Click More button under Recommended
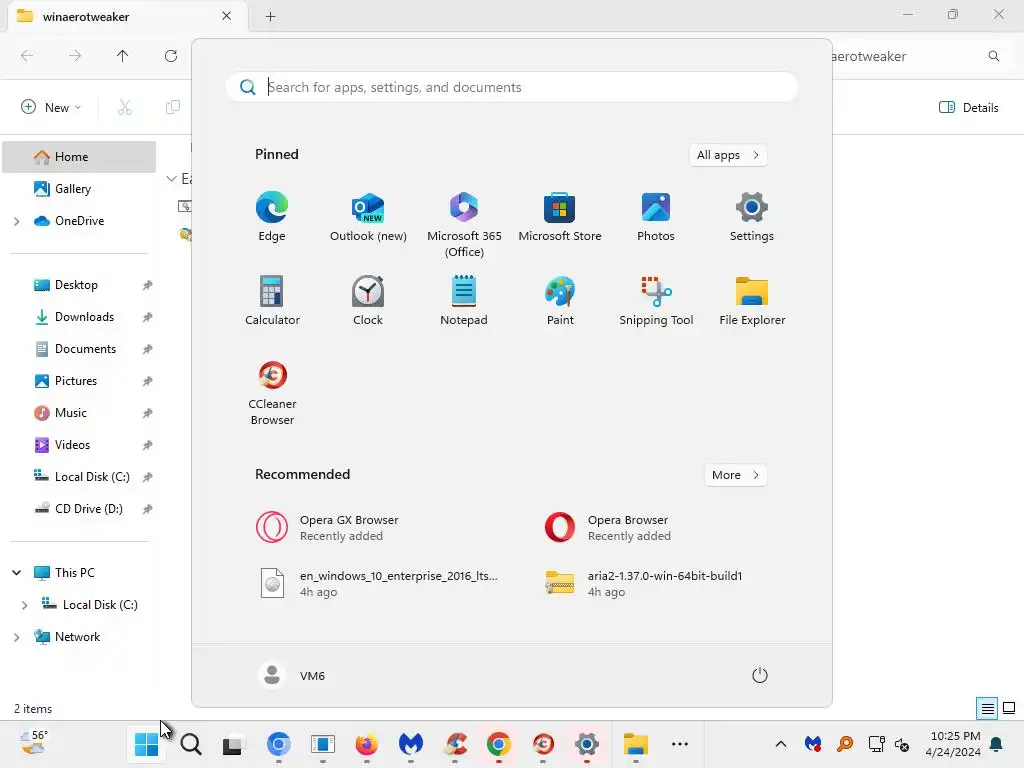This screenshot has width=1024, height=768. (x=735, y=475)
